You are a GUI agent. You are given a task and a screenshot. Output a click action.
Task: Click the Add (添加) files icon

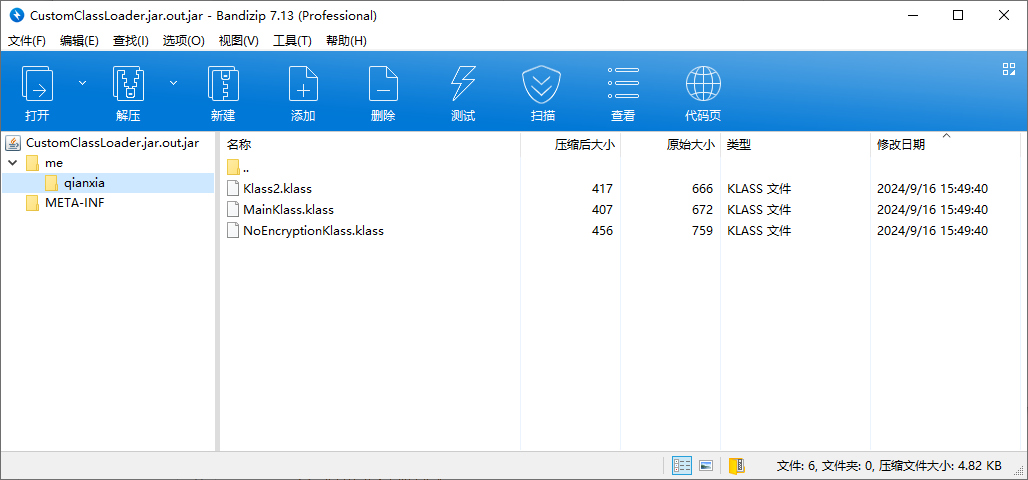click(303, 85)
